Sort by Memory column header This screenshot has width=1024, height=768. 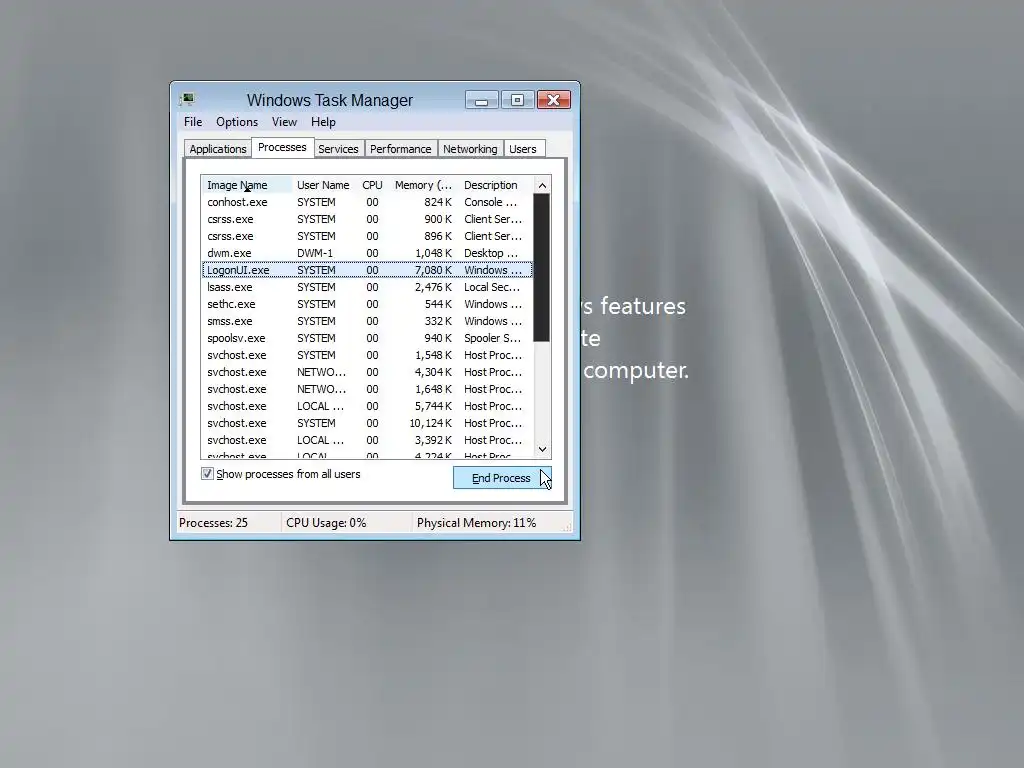(x=423, y=185)
